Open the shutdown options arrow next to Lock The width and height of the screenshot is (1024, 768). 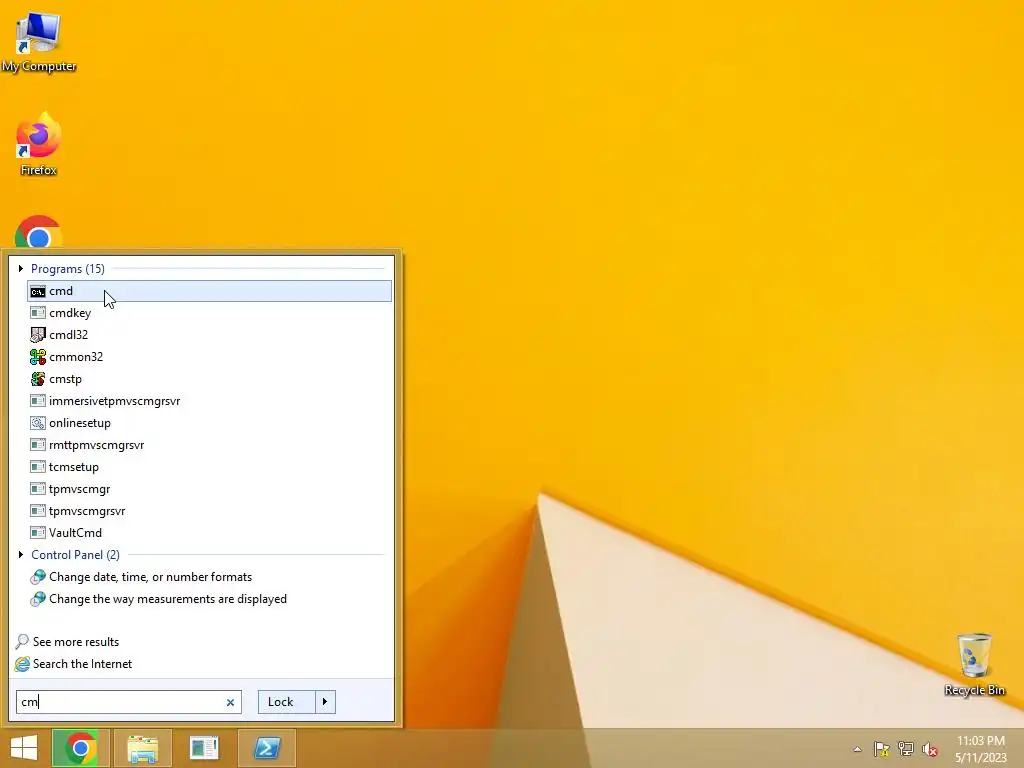[x=325, y=702]
